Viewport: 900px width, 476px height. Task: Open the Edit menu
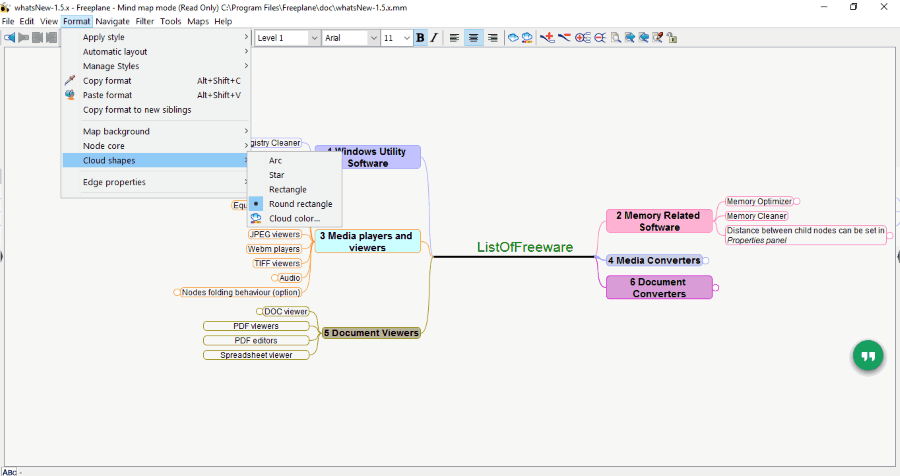[27, 21]
